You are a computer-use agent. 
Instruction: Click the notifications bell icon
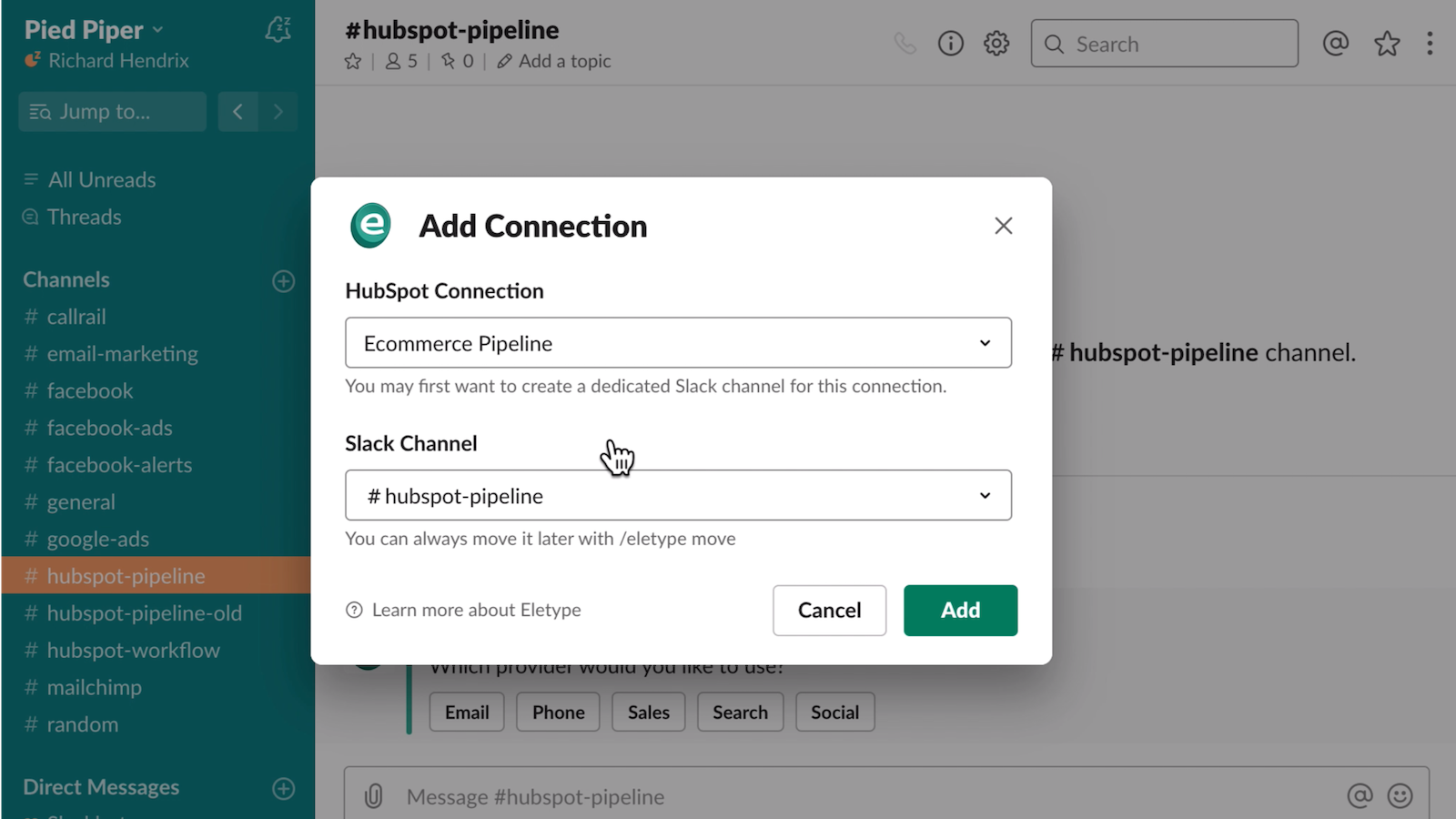278,31
